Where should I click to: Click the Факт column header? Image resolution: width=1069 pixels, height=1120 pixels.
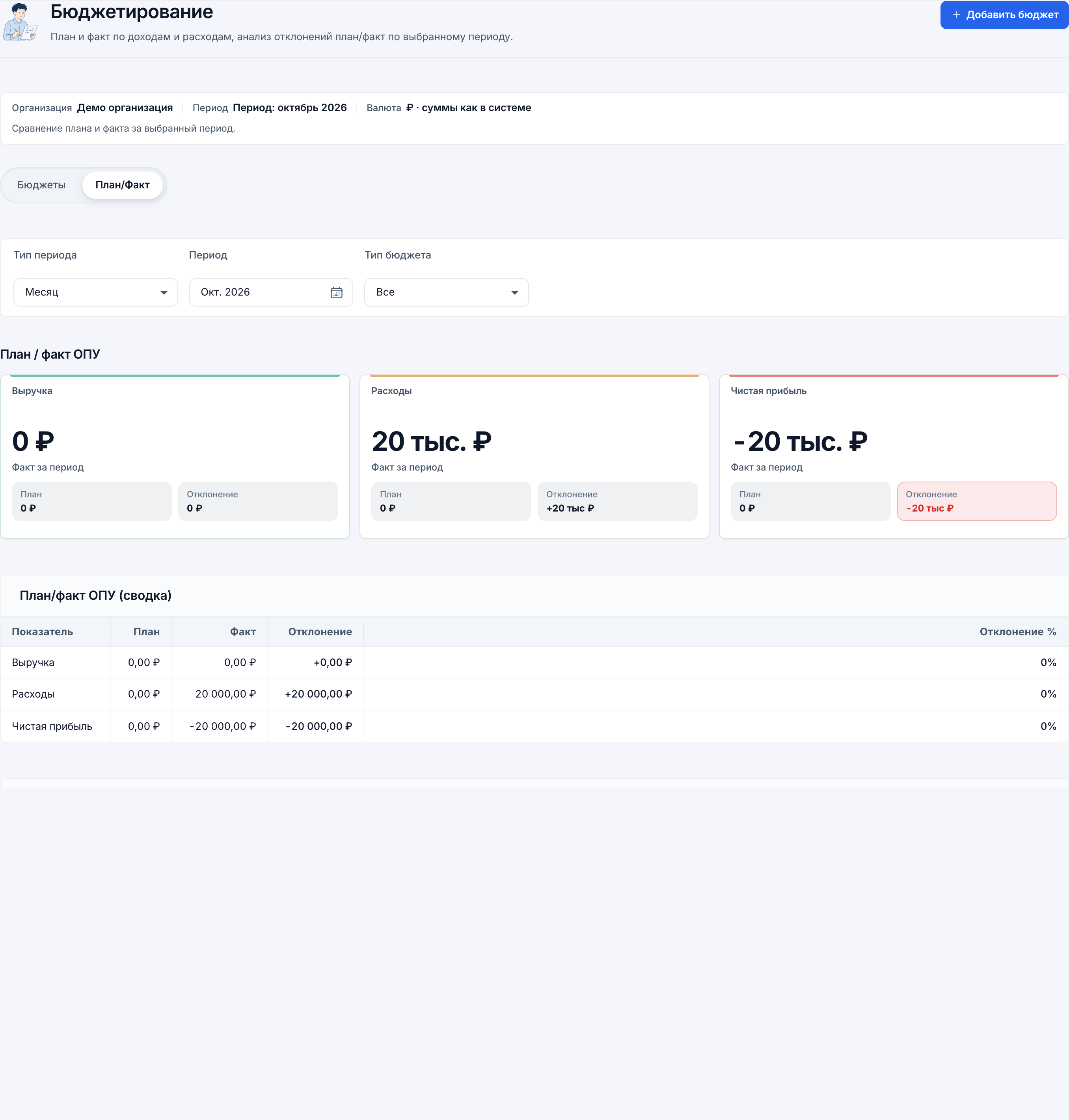[x=243, y=632]
